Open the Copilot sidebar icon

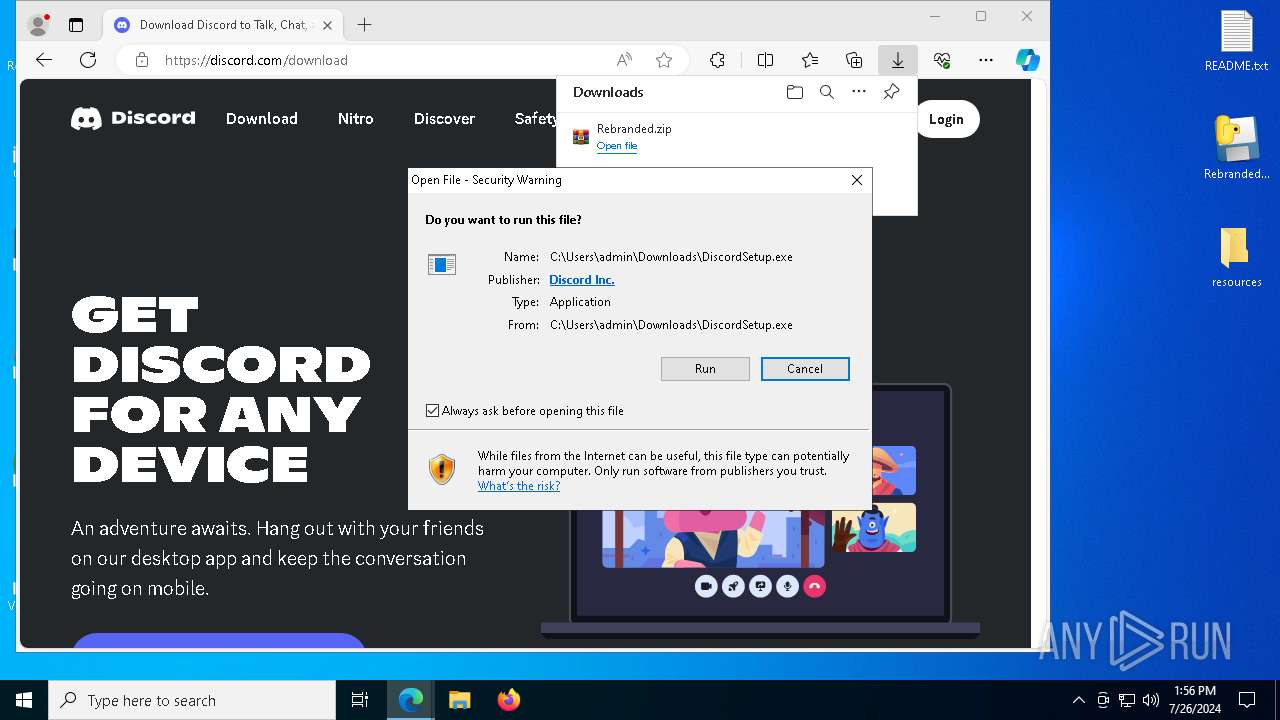1028,60
